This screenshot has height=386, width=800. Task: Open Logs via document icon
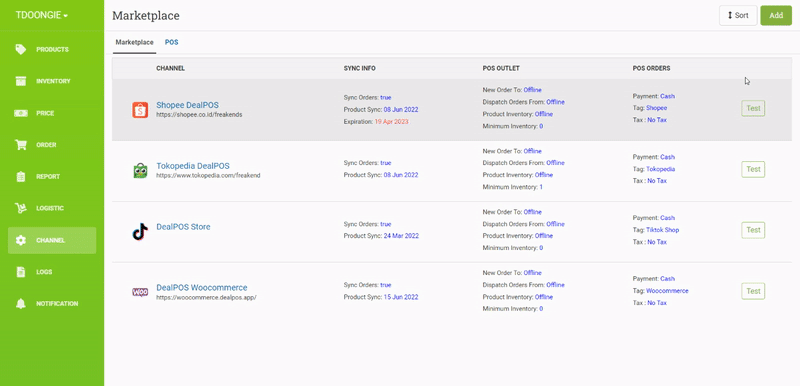tap(20, 272)
